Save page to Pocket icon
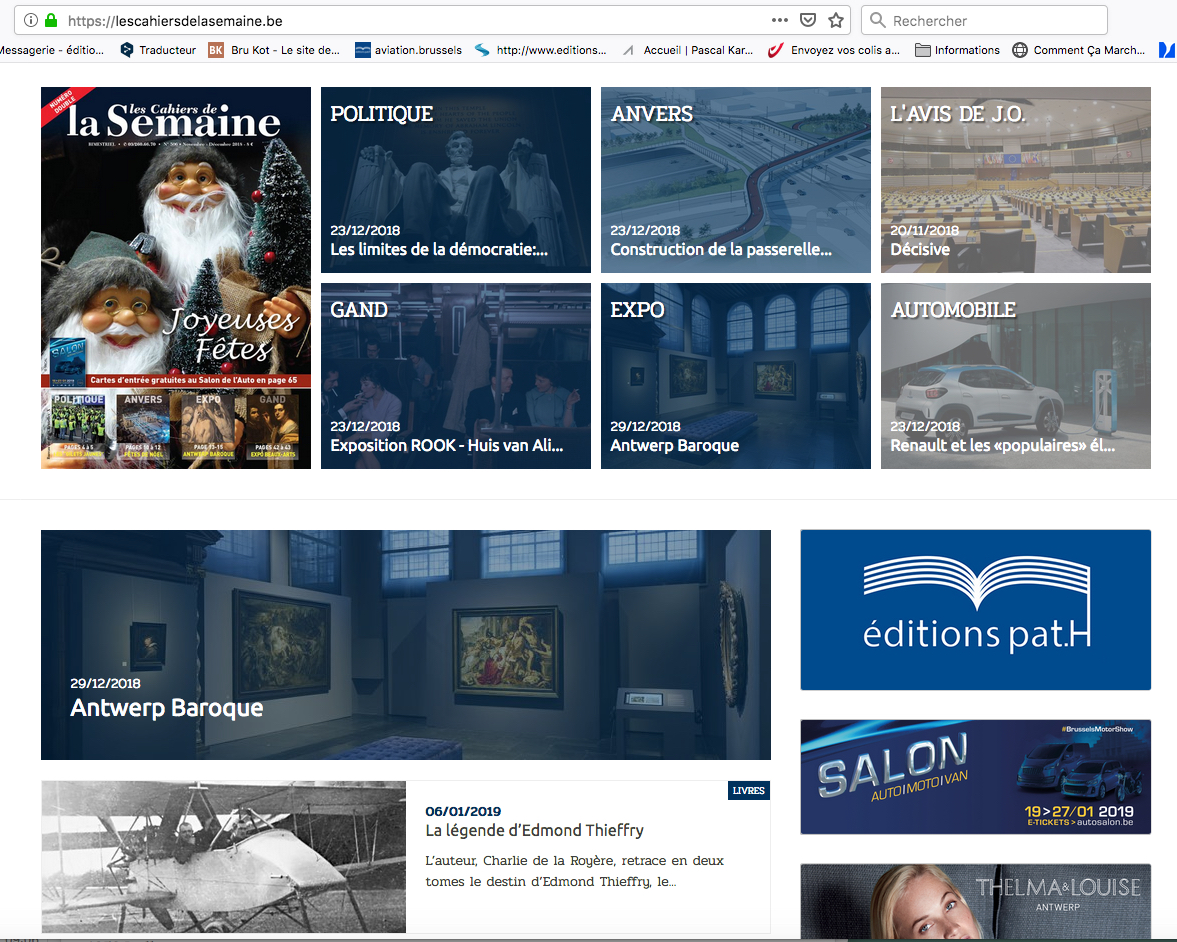This screenshot has width=1177, height=942. [808, 20]
